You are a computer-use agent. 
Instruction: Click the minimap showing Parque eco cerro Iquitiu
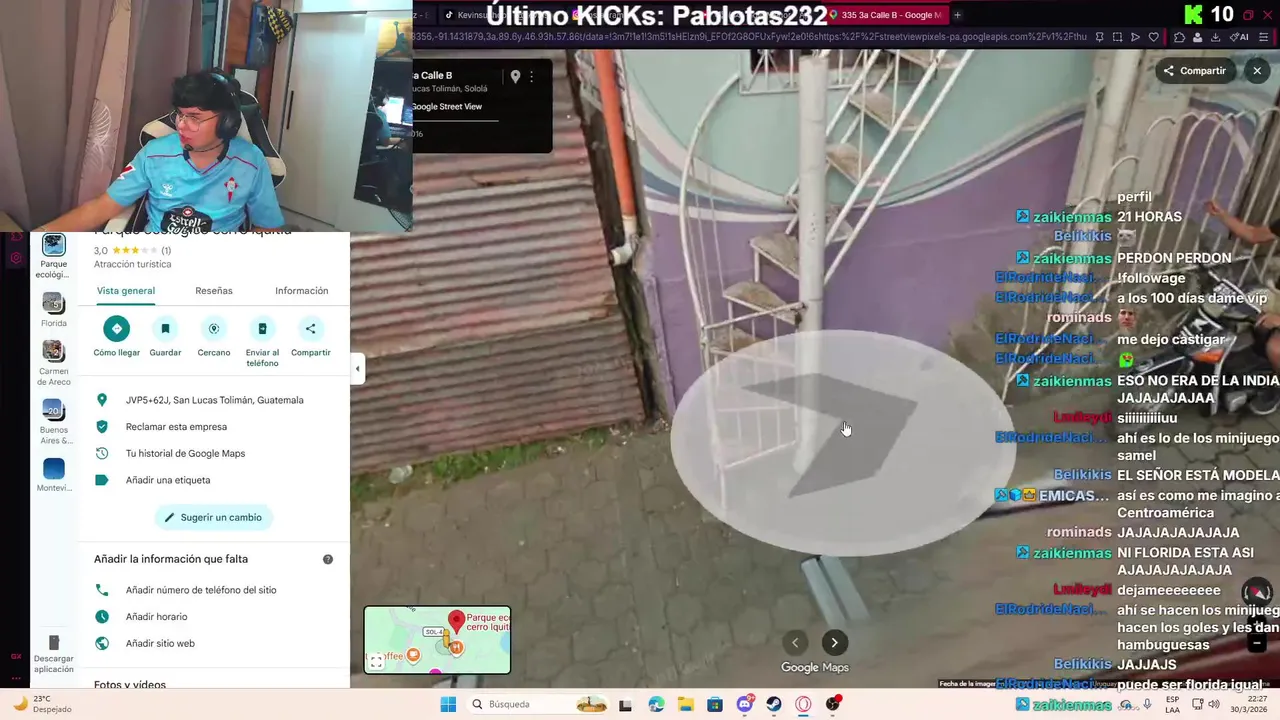click(437, 640)
